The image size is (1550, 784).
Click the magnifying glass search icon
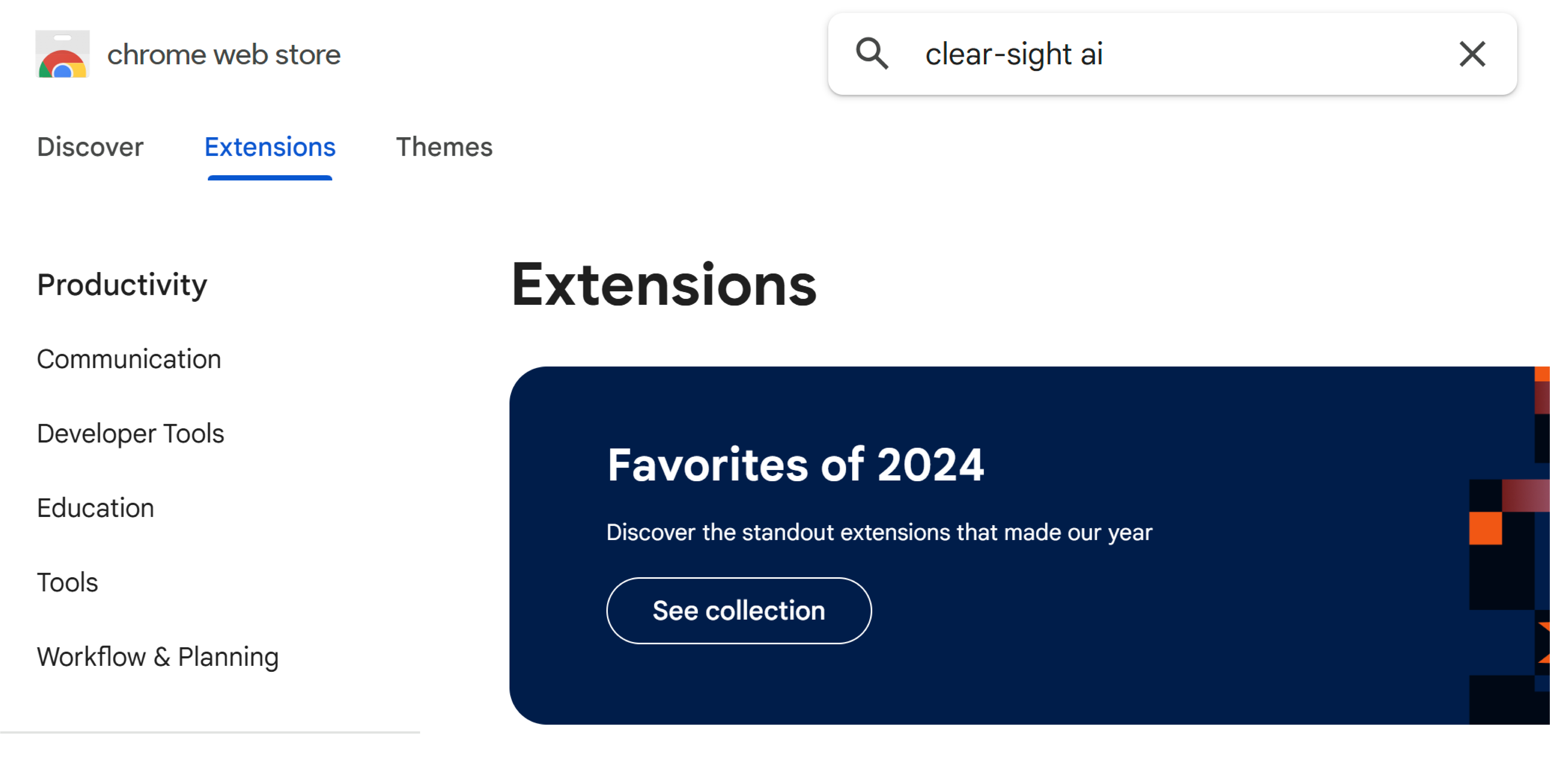pyautogui.click(x=872, y=54)
